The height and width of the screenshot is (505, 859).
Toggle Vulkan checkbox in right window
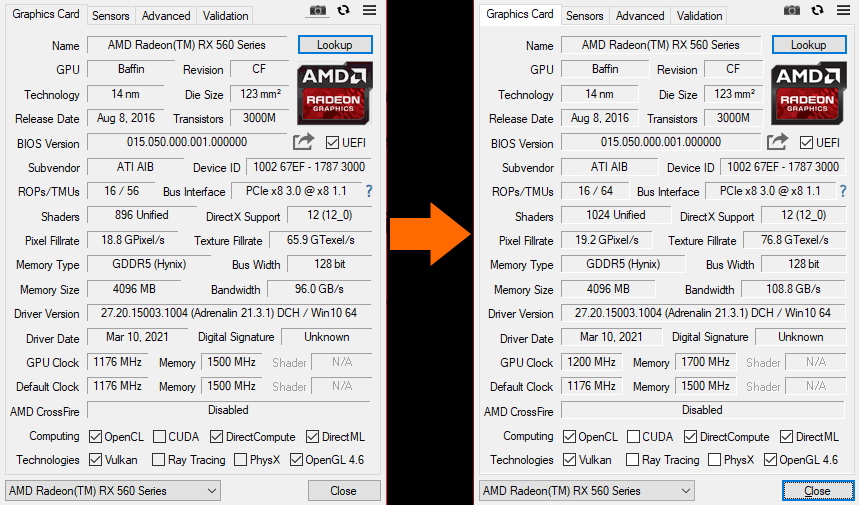tap(569, 460)
